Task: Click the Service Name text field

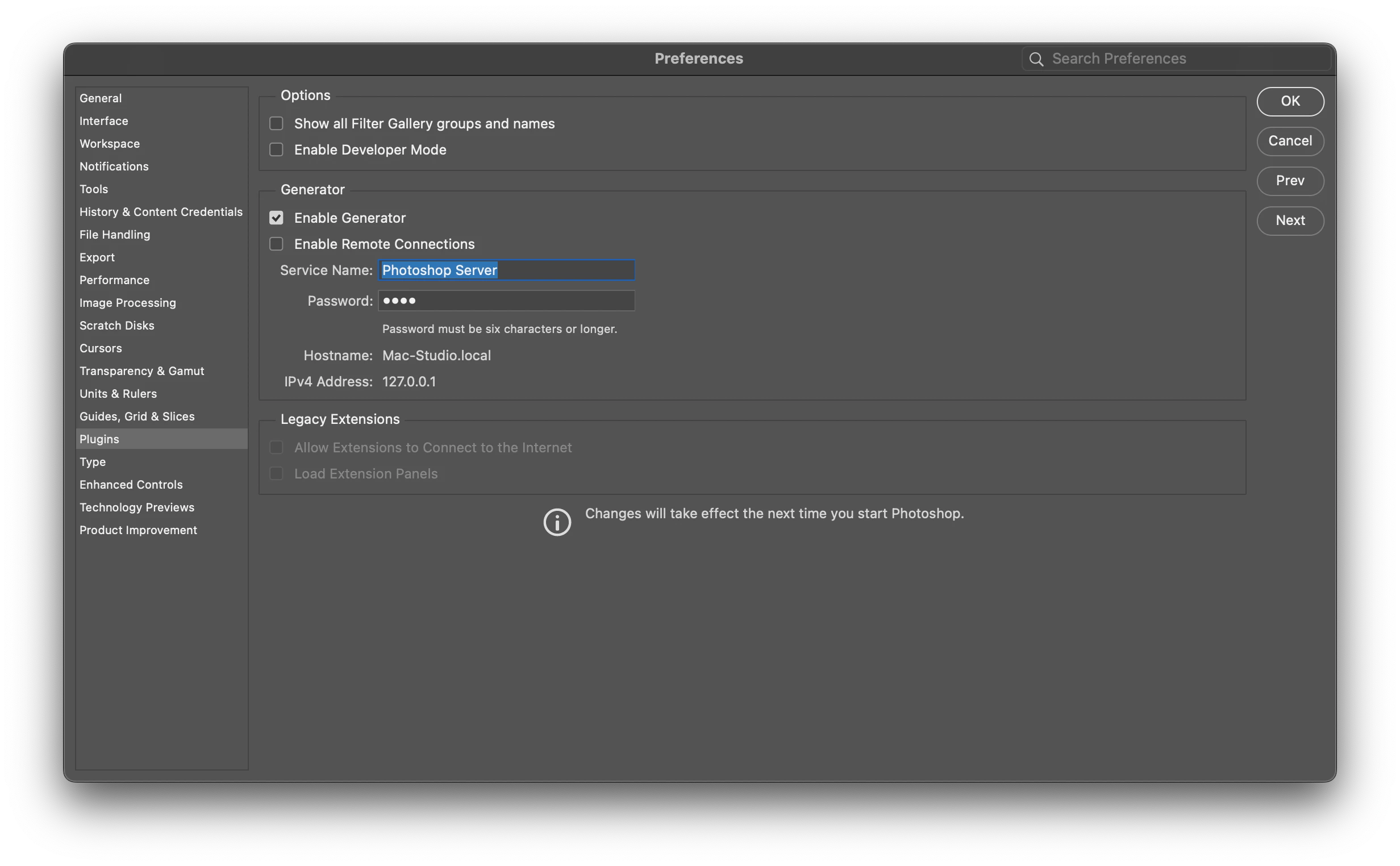Action: (x=506, y=270)
